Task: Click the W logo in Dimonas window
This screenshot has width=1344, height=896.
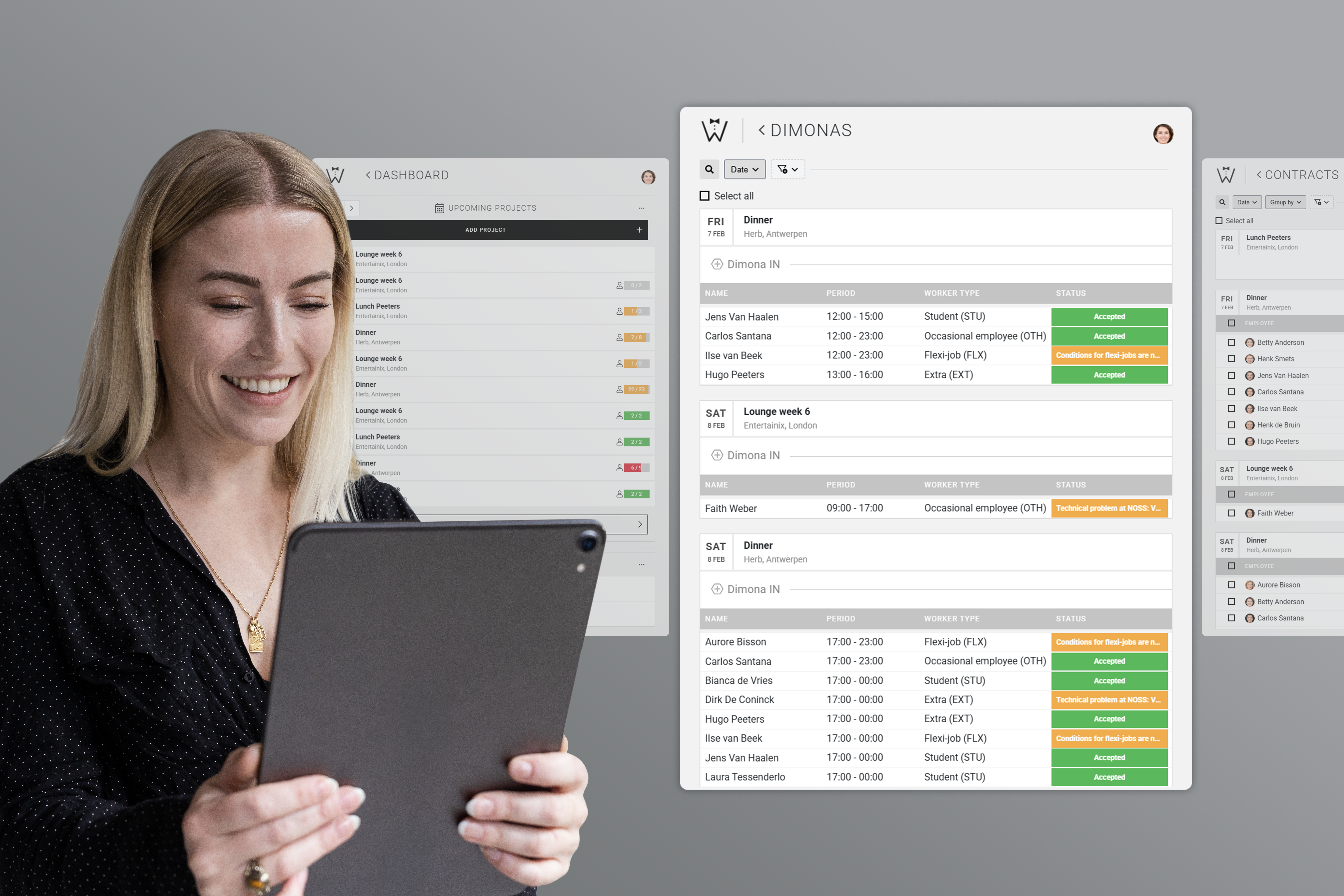Action: [714, 130]
